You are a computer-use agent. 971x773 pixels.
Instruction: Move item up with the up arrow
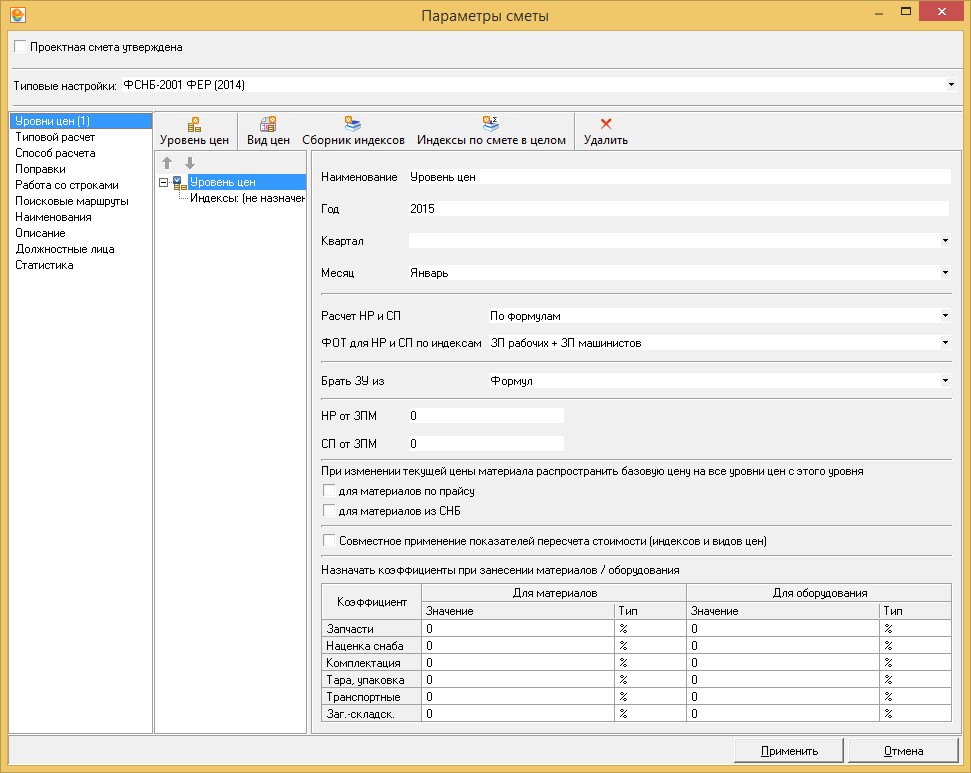(x=167, y=163)
